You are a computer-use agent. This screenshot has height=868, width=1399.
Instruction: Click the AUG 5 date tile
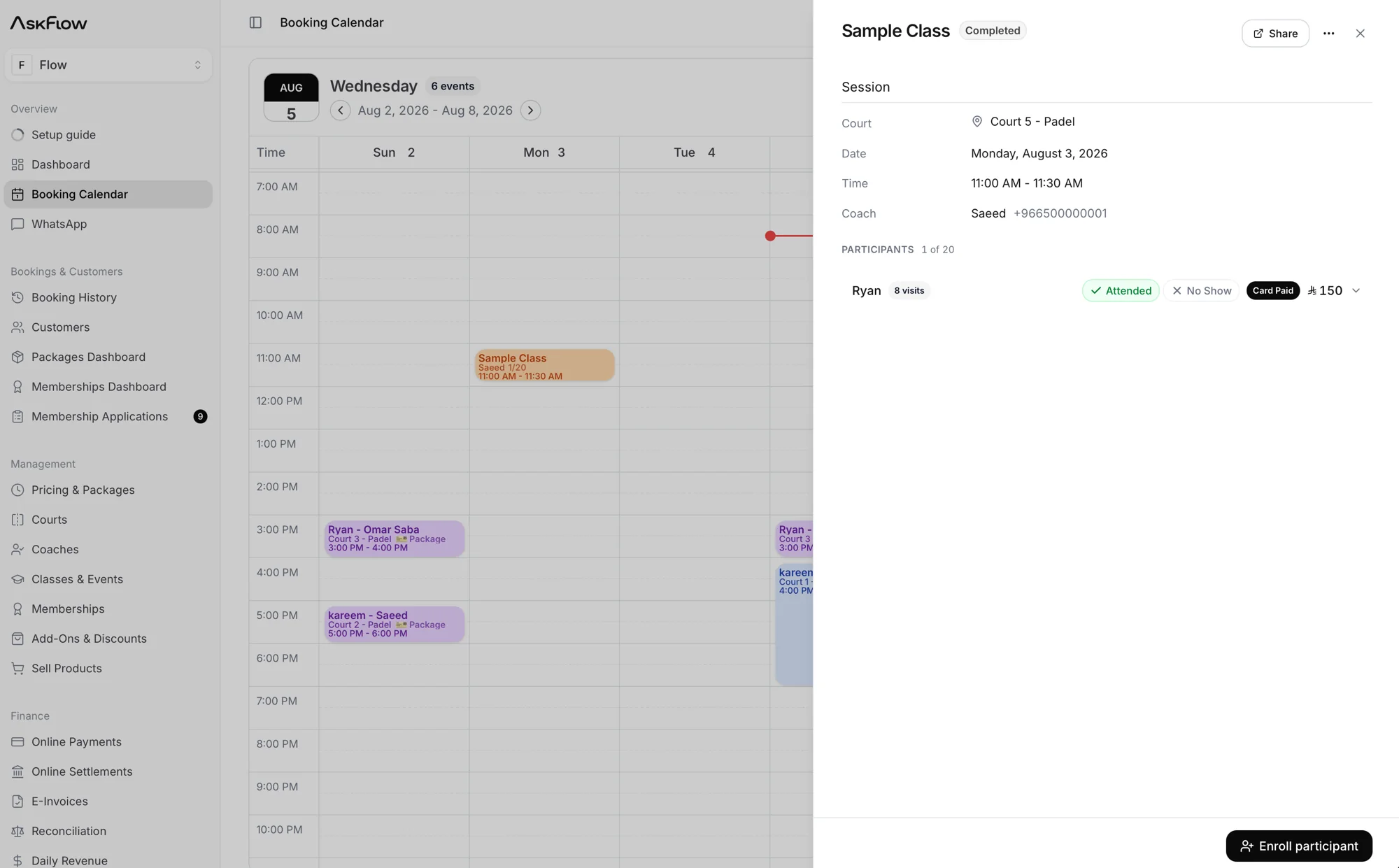click(x=291, y=97)
